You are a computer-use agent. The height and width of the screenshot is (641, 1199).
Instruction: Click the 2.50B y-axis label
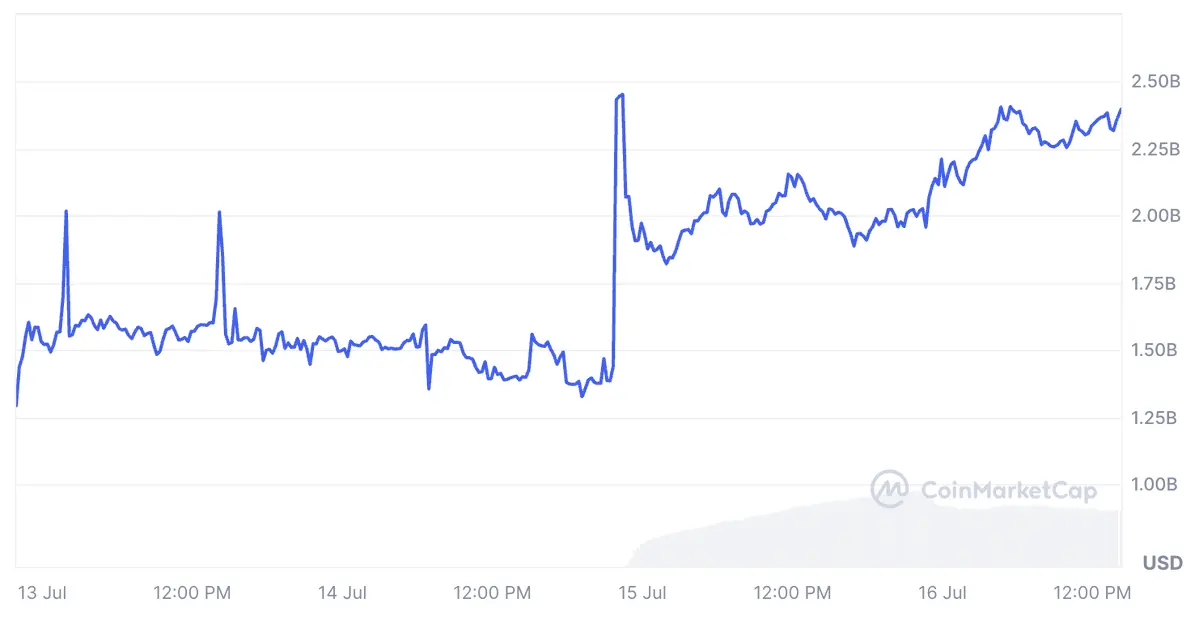[1155, 81]
